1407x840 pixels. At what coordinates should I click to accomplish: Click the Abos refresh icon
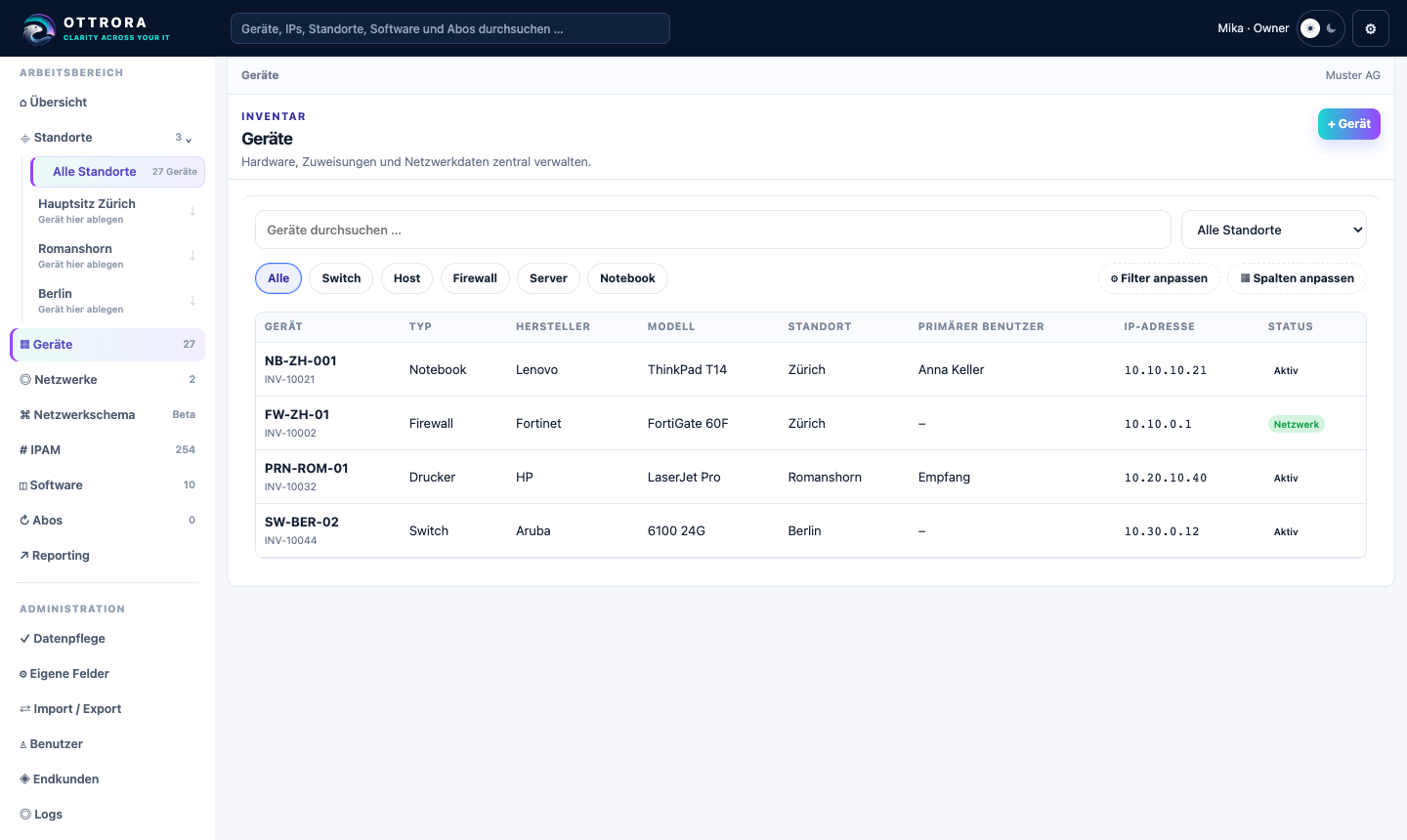coord(24,521)
